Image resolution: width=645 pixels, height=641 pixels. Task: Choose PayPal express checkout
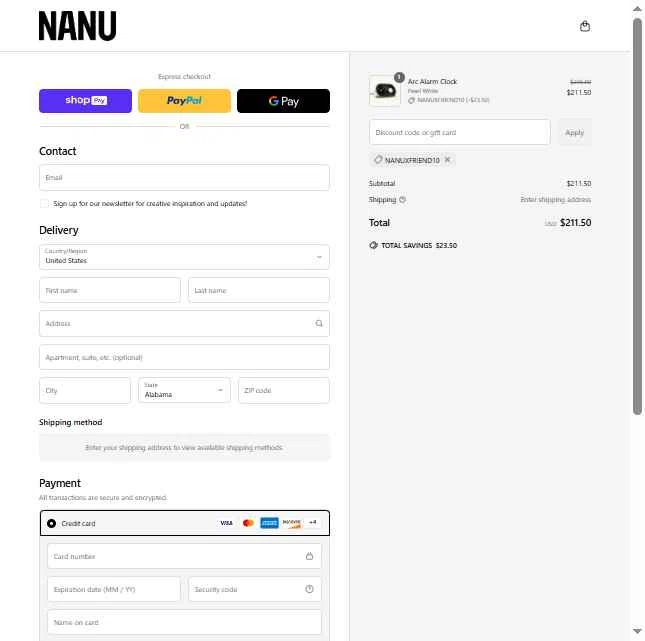184,101
